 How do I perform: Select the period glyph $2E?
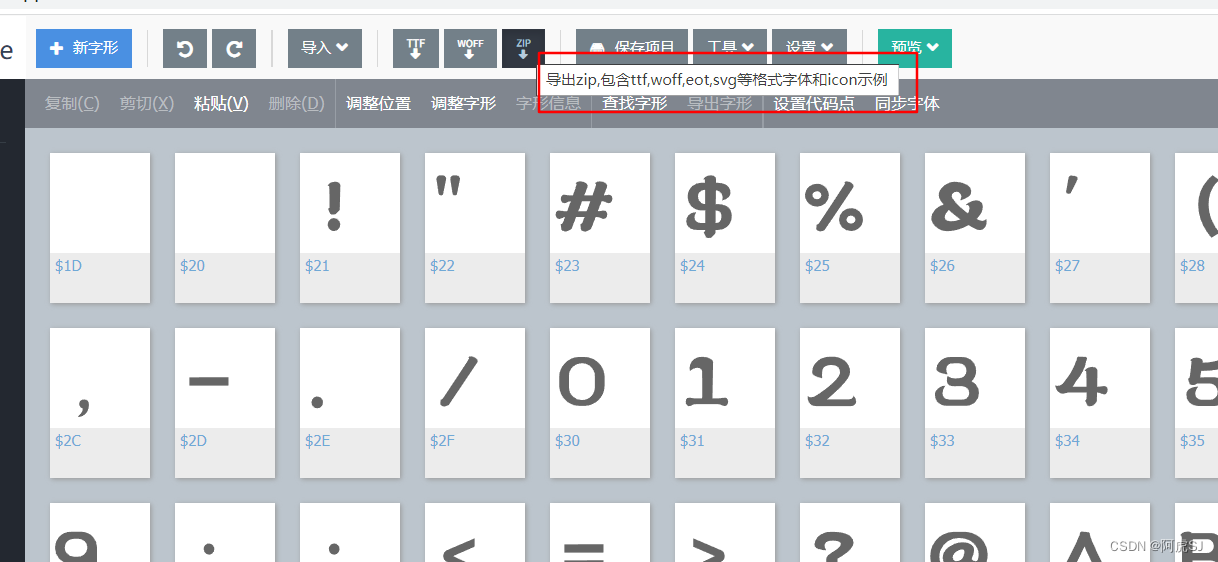[x=350, y=403]
